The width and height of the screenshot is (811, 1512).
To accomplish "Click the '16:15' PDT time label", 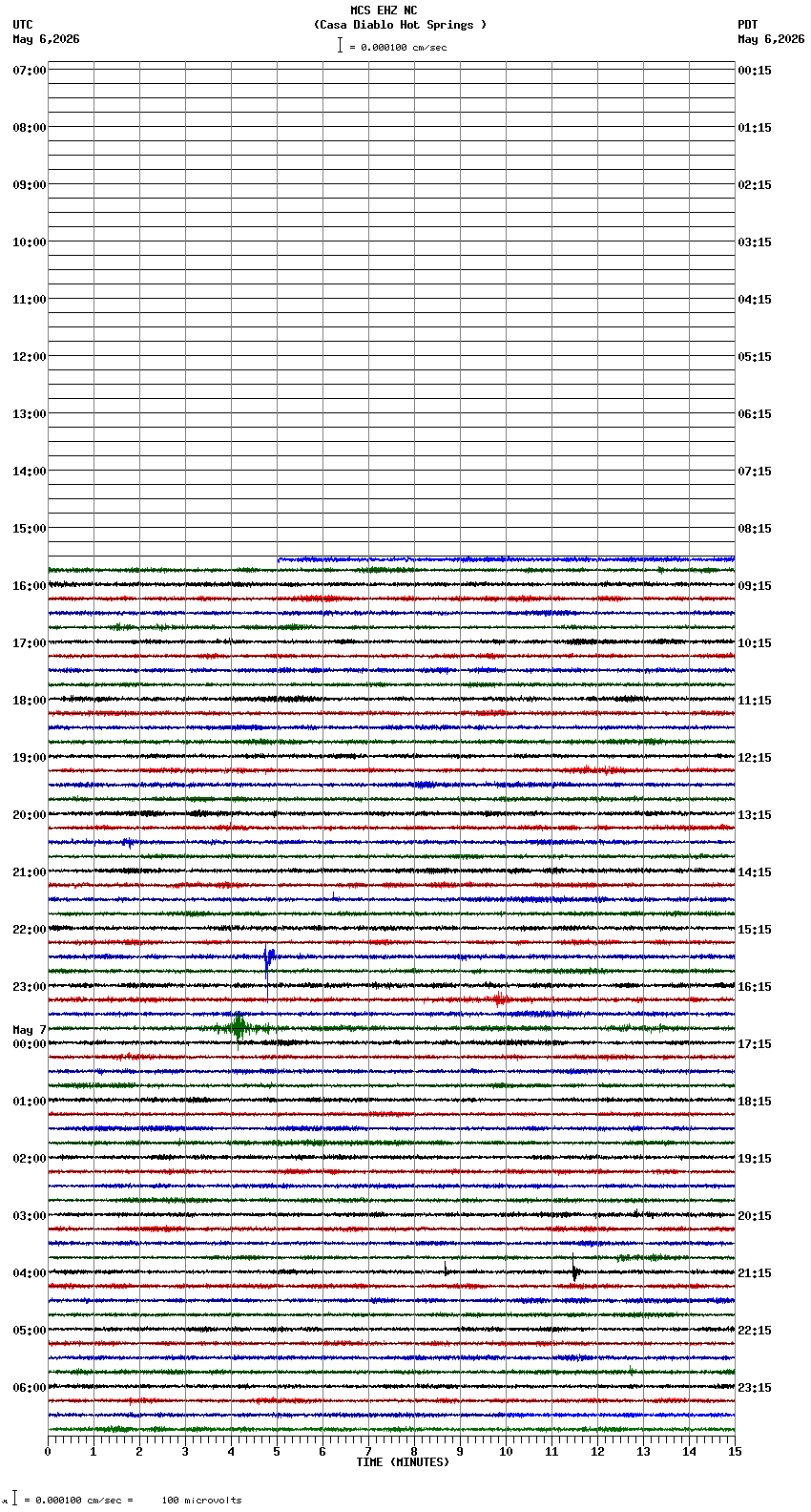I will coord(755,987).
